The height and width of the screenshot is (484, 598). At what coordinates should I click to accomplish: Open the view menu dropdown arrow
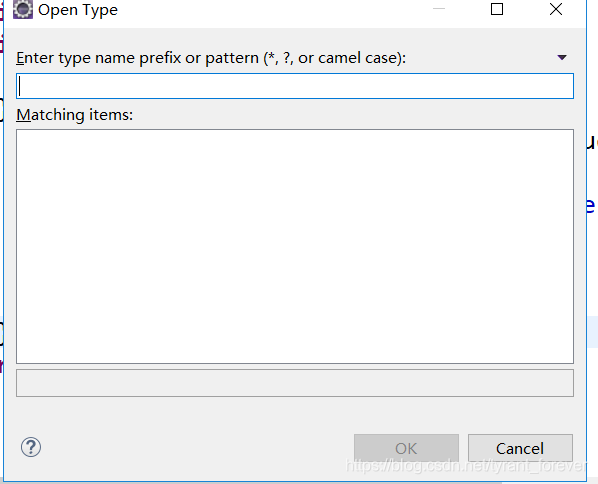pos(562,58)
